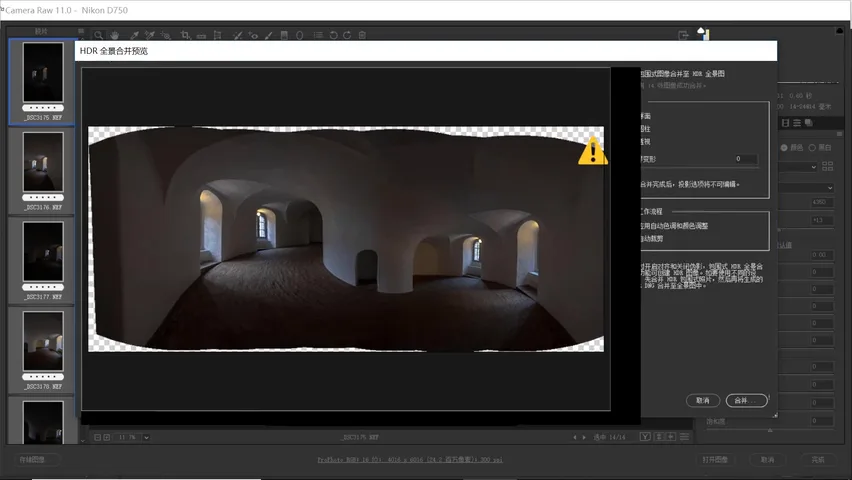Toggle apply auto tone and color adjustments
This screenshot has height=480, width=852.
[x=674, y=226]
